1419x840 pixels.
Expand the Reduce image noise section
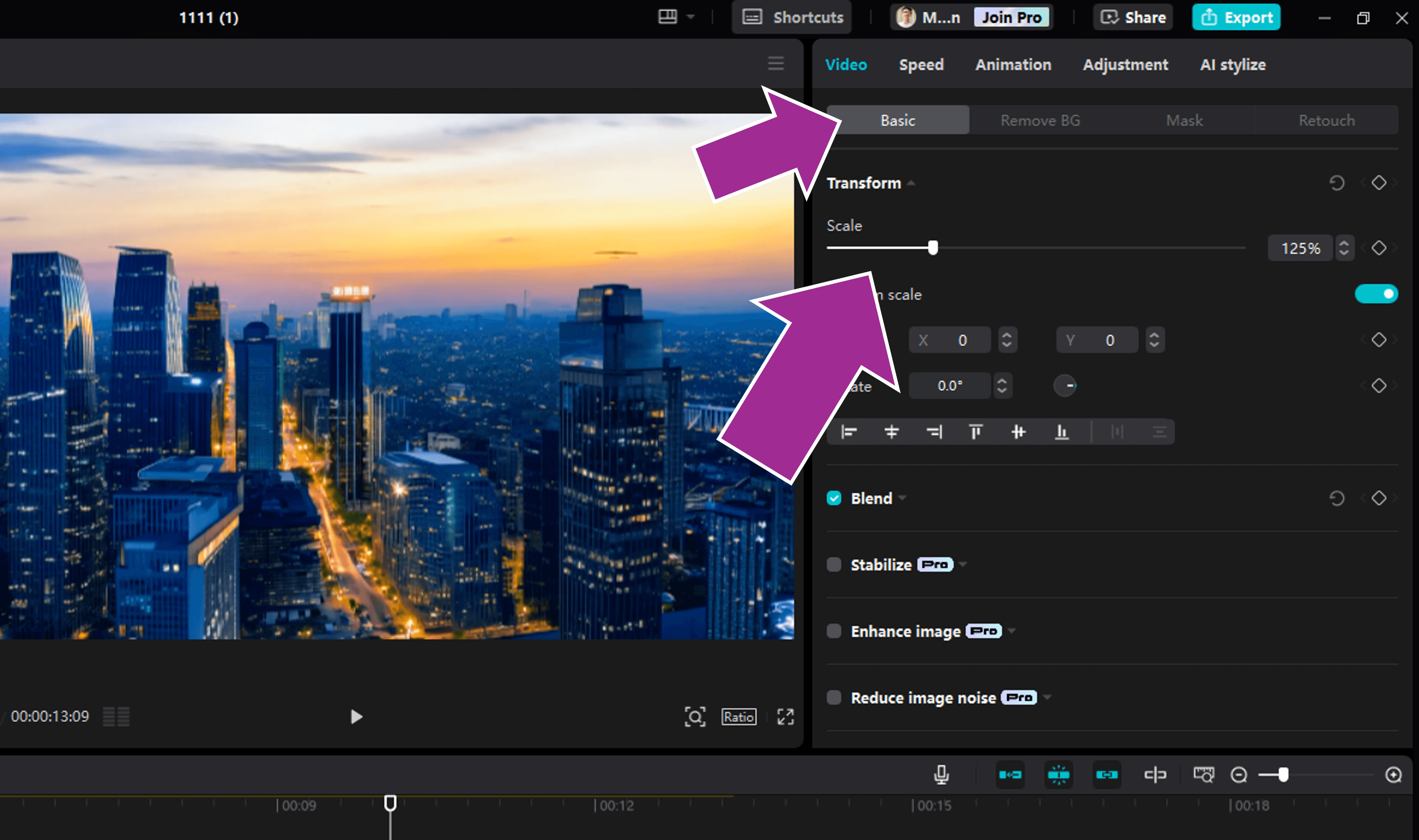tap(1047, 697)
